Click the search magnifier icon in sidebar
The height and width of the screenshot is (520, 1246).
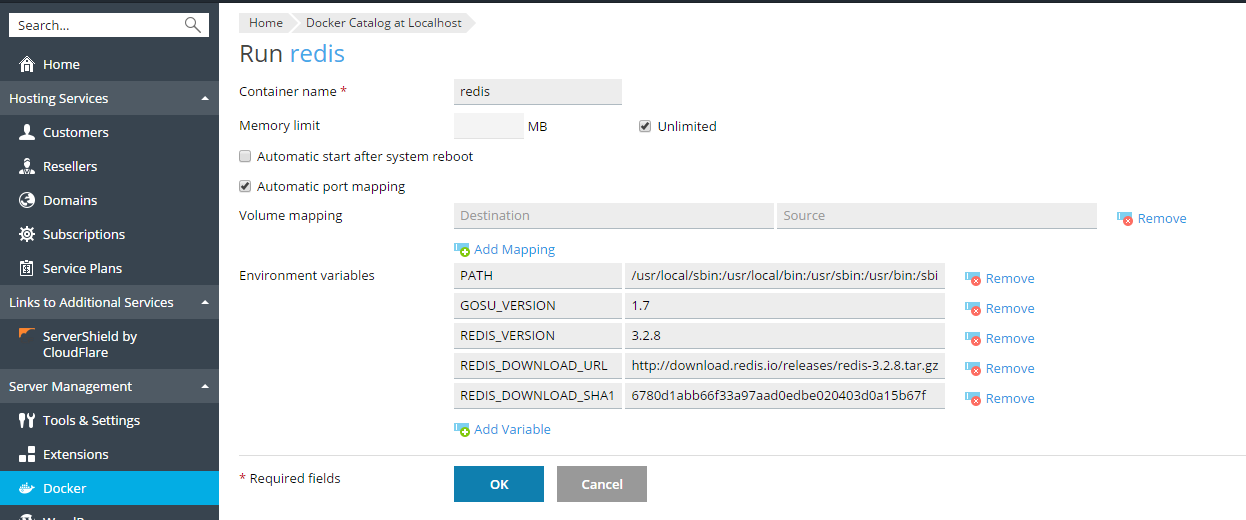click(x=193, y=25)
